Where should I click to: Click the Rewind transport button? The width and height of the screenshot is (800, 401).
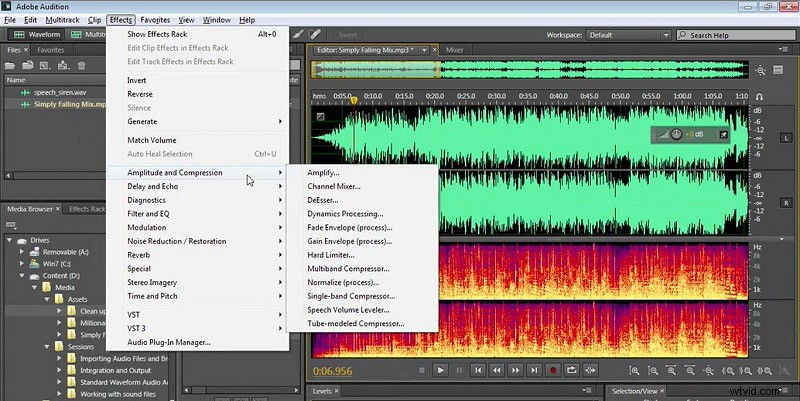(x=496, y=370)
